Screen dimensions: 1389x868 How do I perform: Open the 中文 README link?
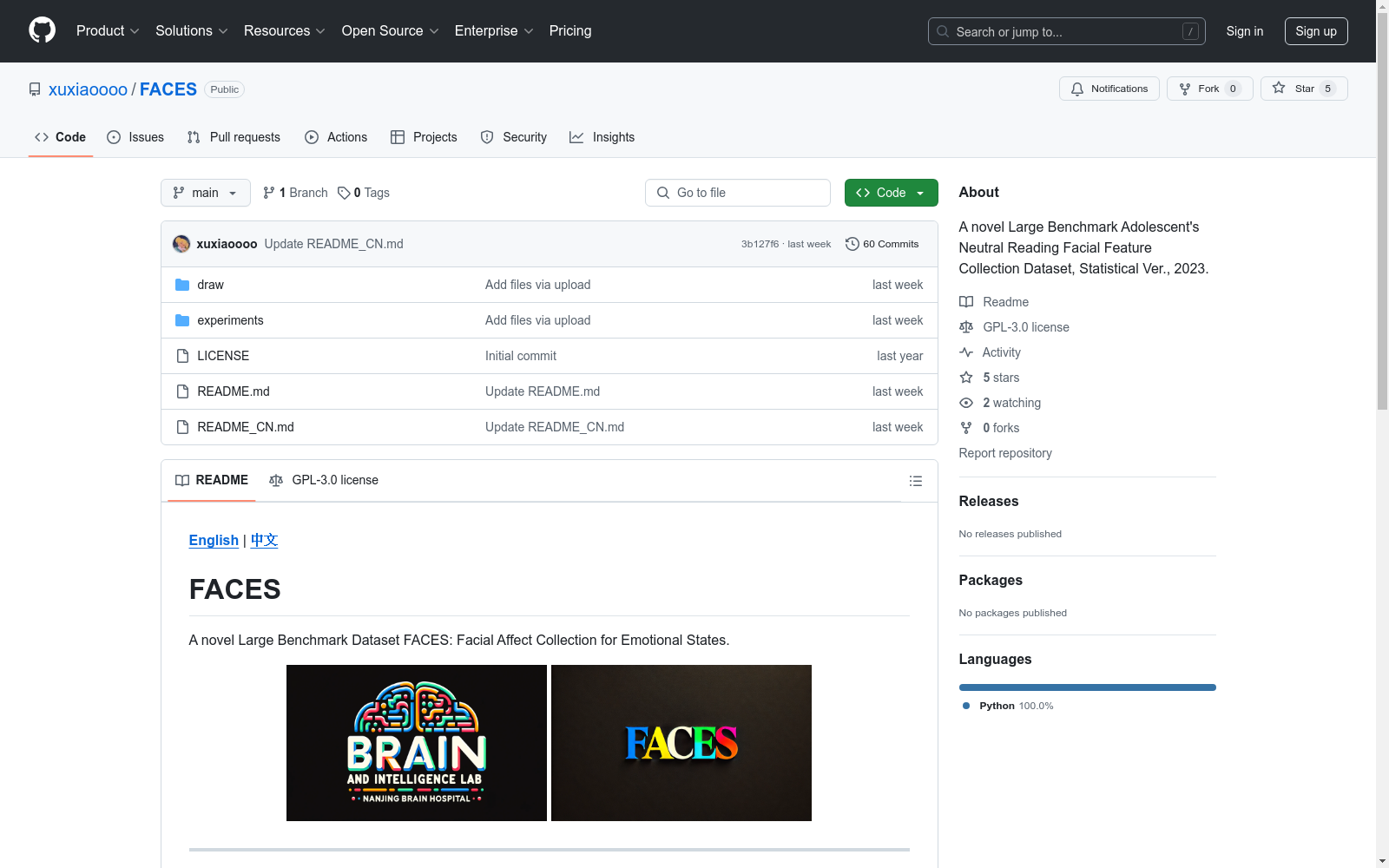[x=264, y=540]
